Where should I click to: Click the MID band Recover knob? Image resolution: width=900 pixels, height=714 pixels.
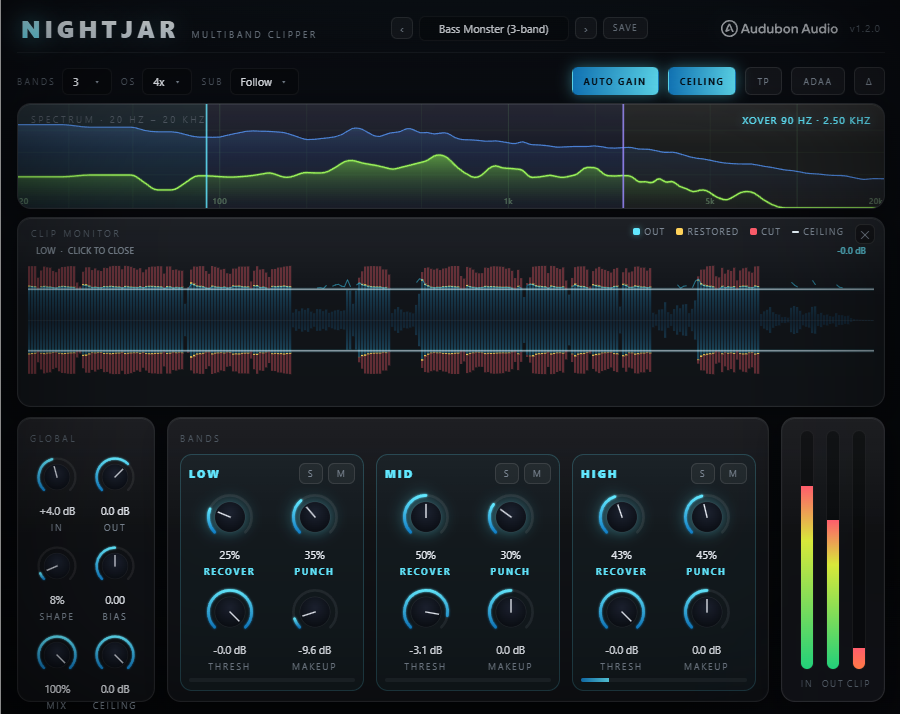tap(425, 517)
